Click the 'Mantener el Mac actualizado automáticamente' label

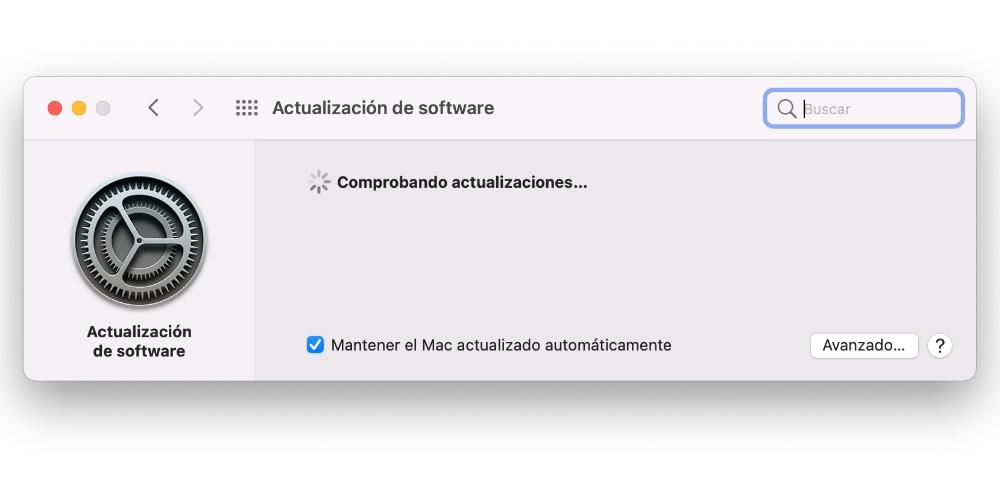[501, 345]
